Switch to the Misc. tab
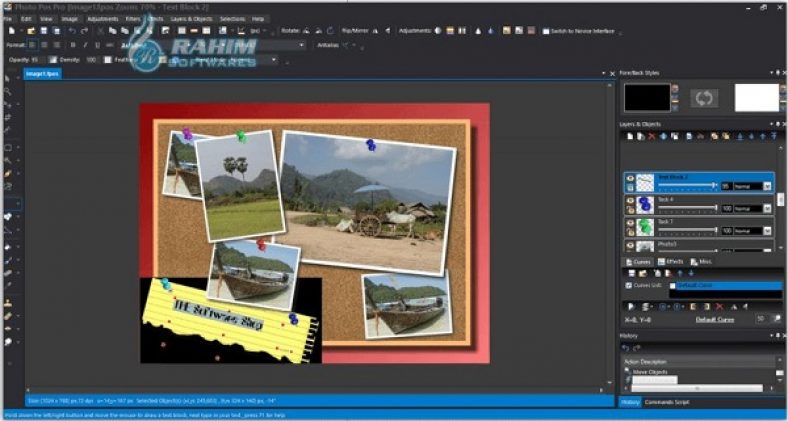The image size is (788, 421). [701, 262]
